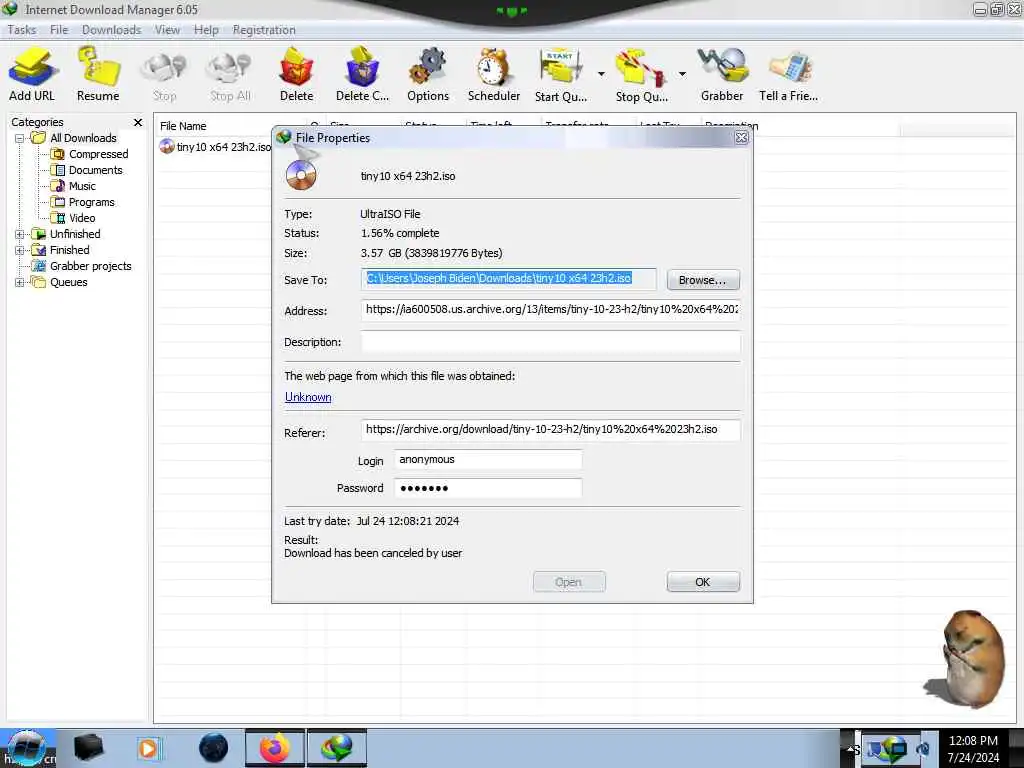Click the Stop All toolbar icon
Viewport: 1024px width, 768px height.
click(230, 77)
